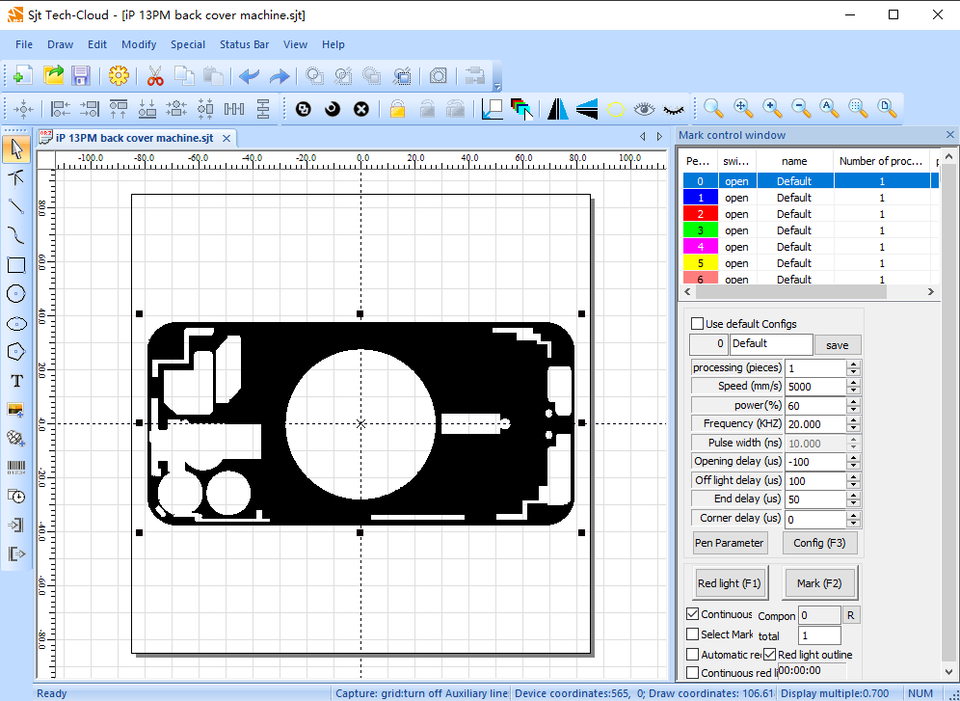Increase the Speed (mm/s) spinner value
Screen dimensions: 960x701
853,382
